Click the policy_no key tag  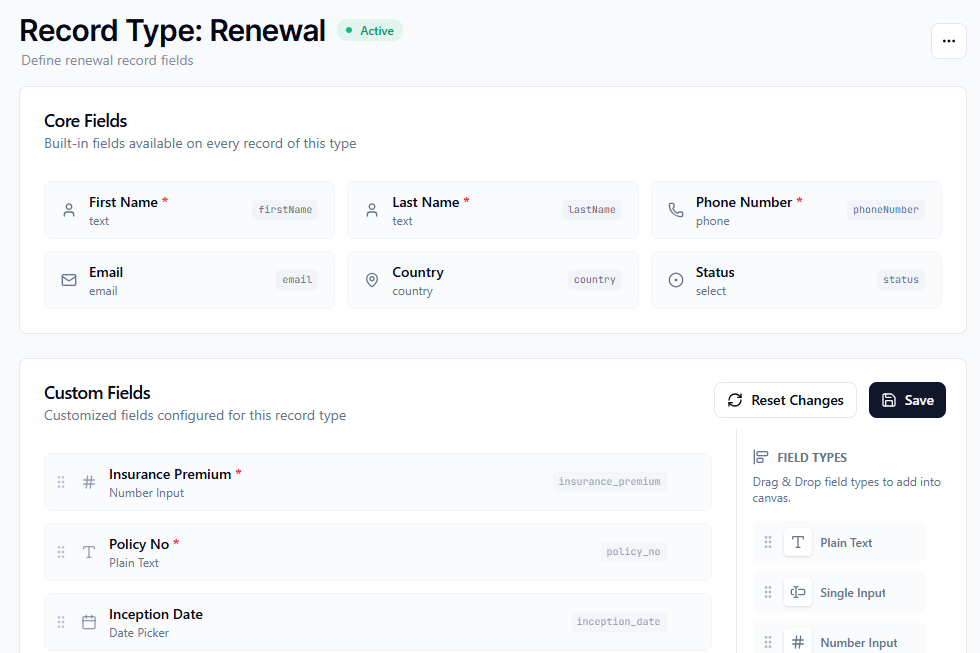coord(633,552)
